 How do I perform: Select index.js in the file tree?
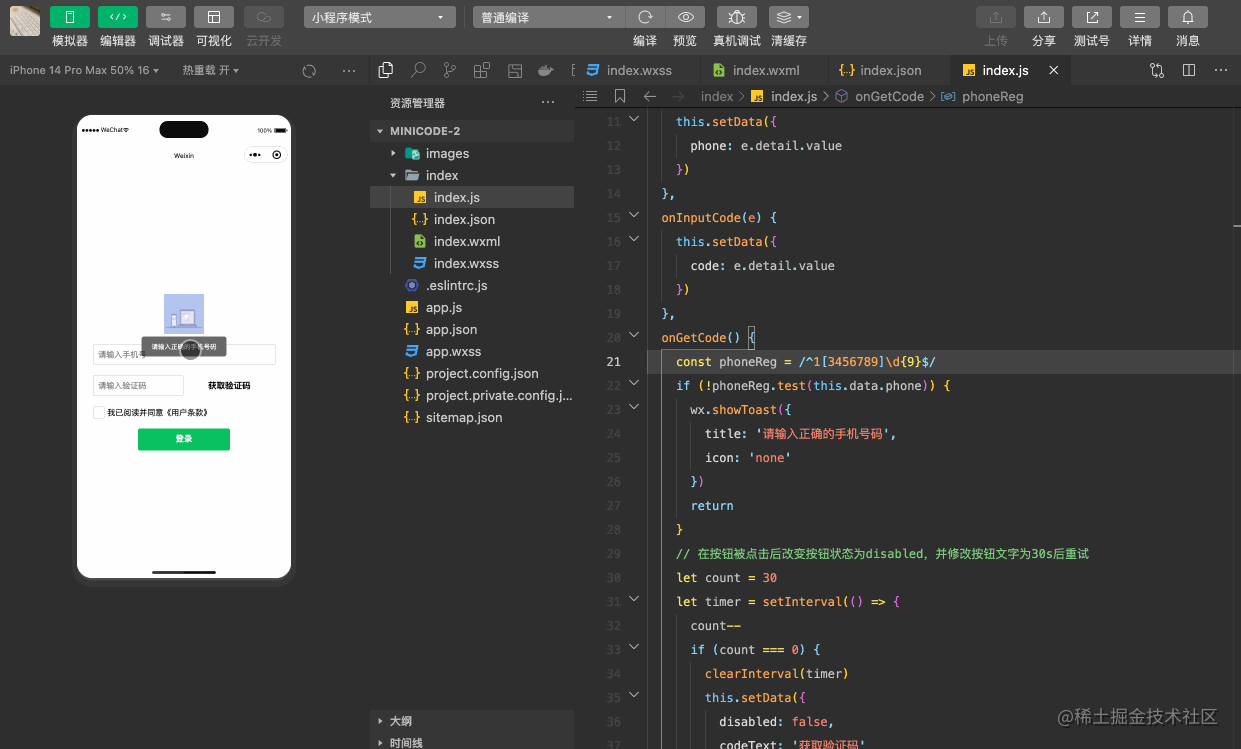click(472, 197)
